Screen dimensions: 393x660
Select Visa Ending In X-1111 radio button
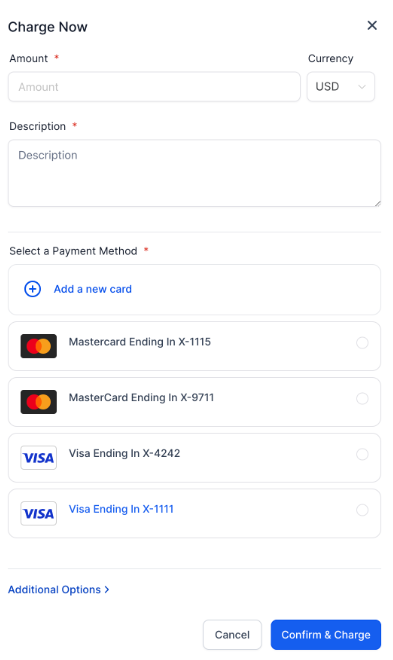click(x=362, y=510)
